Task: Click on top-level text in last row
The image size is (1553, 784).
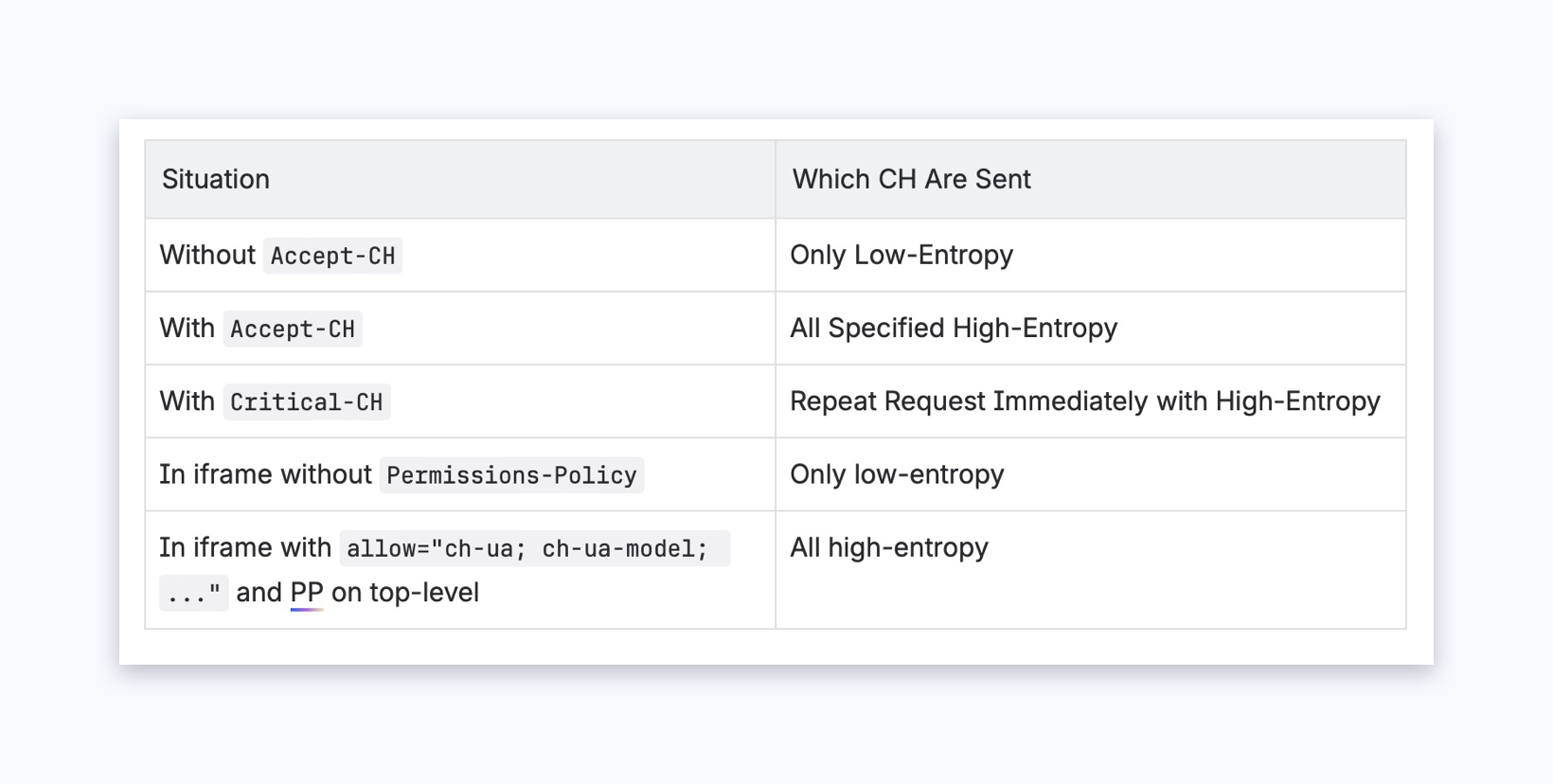Action: click(405, 593)
